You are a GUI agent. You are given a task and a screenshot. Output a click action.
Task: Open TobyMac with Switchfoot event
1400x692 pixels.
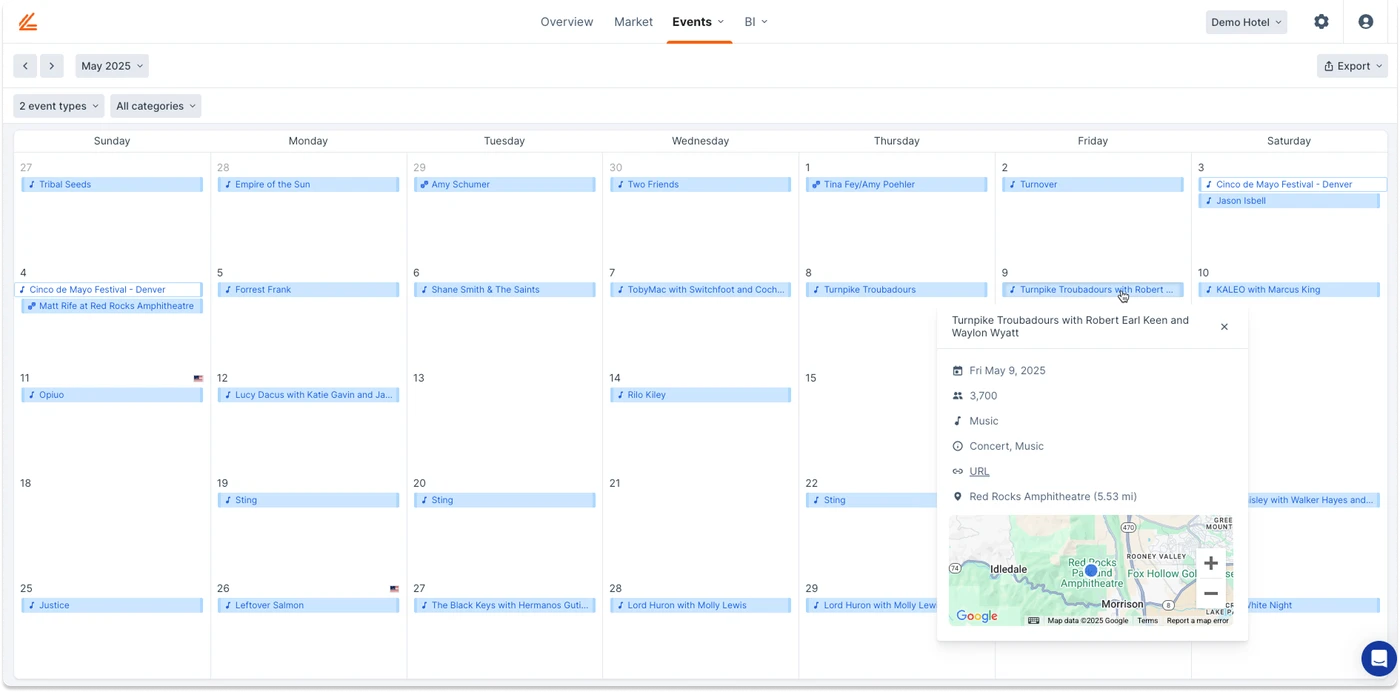click(x=700, y=290)
